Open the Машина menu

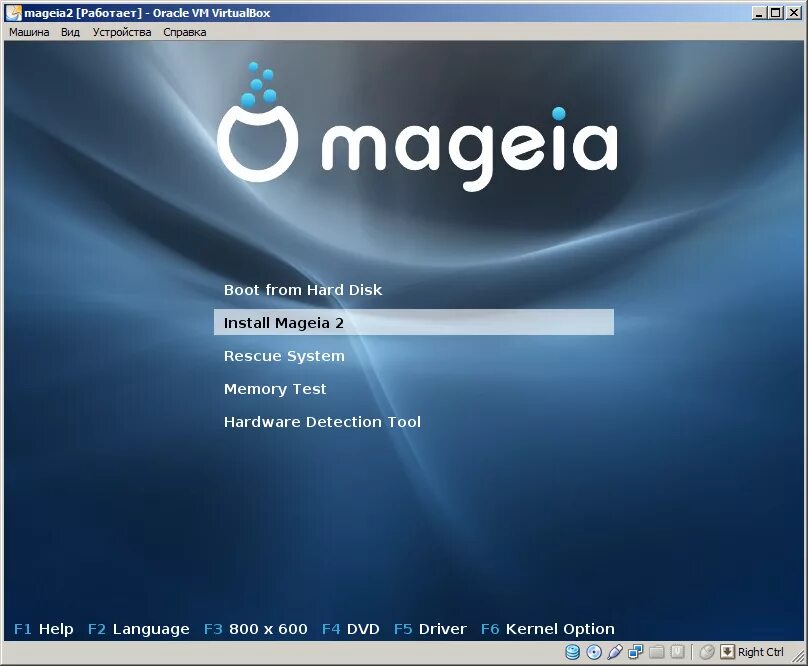(x=29, y=32)
